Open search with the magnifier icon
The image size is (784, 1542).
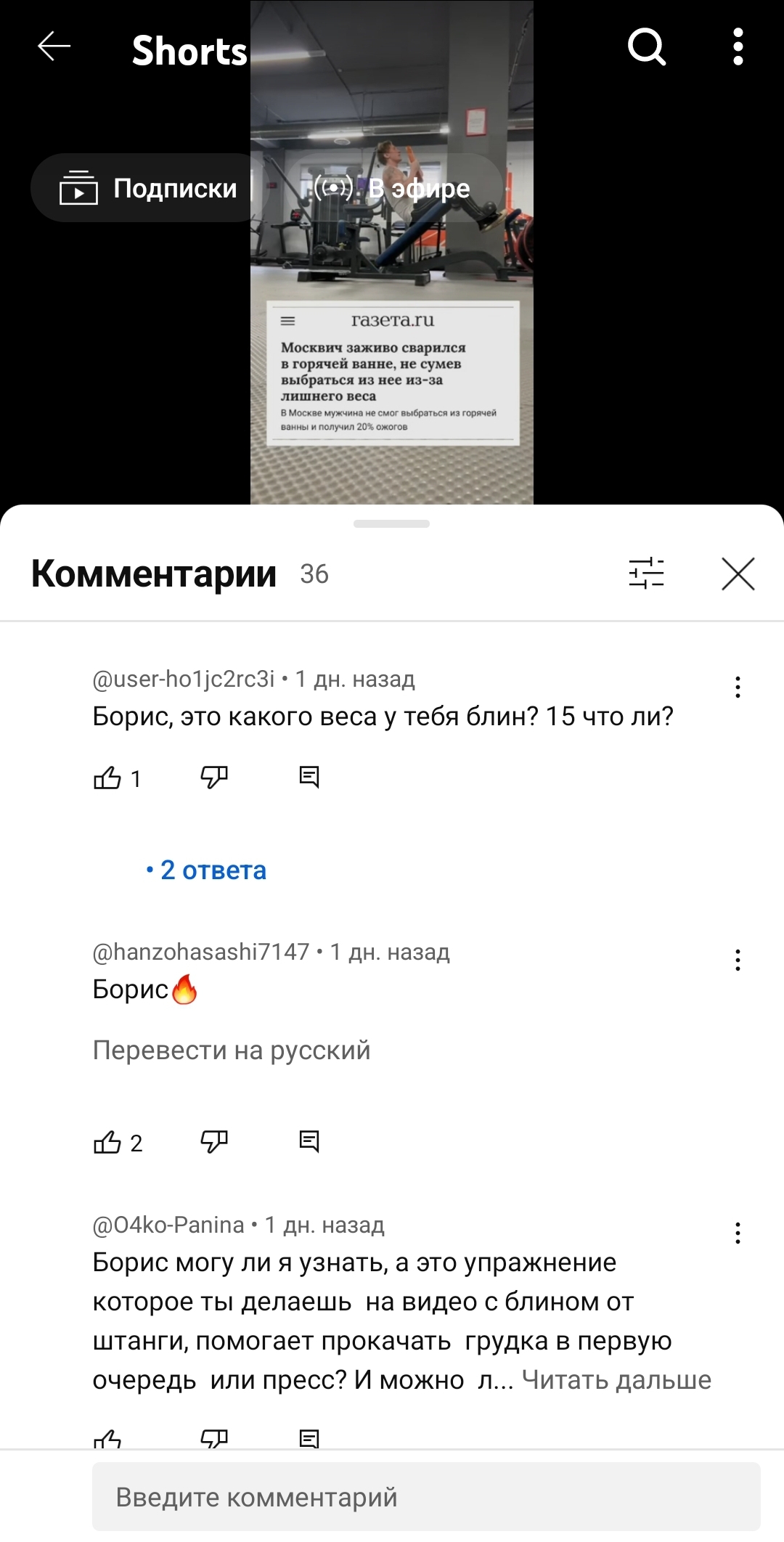tap(647, 47)
